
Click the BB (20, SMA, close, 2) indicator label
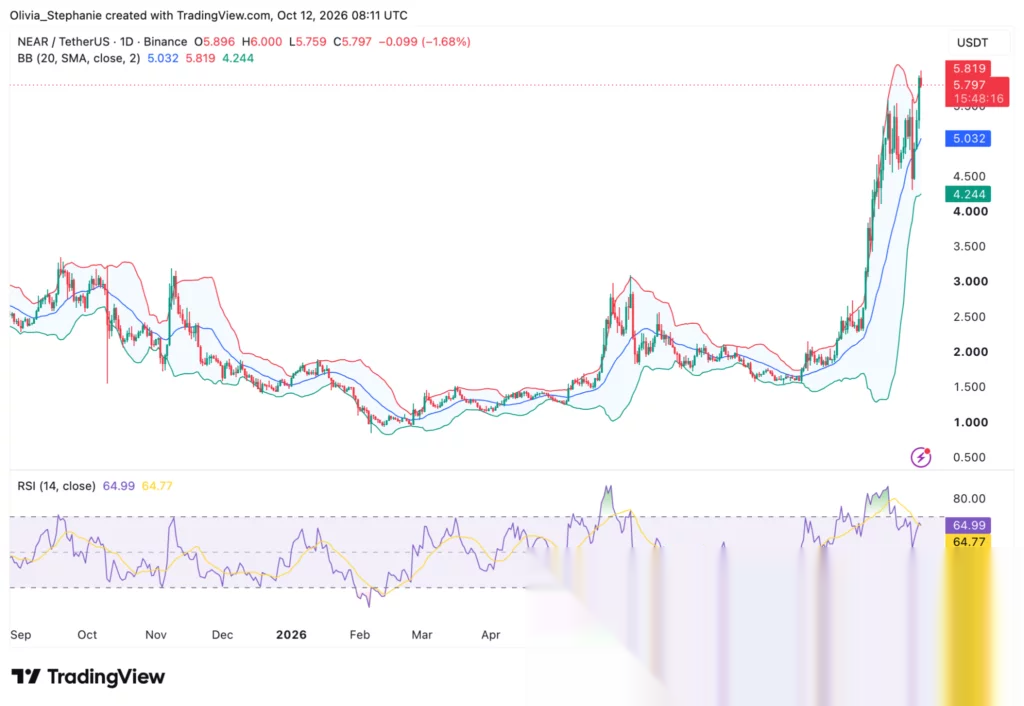point(78,58)
